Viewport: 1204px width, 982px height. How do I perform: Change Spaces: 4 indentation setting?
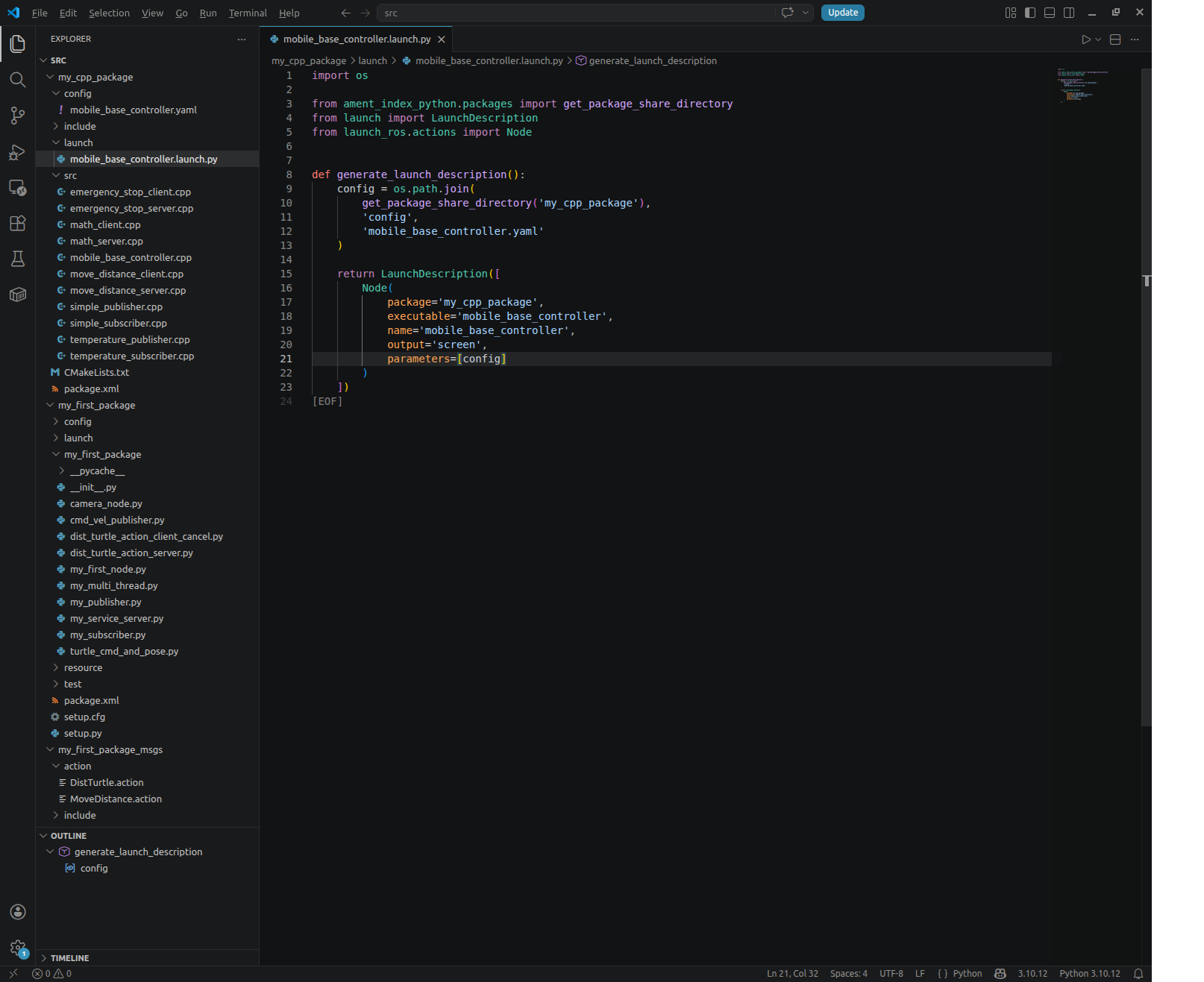(848, 974)
